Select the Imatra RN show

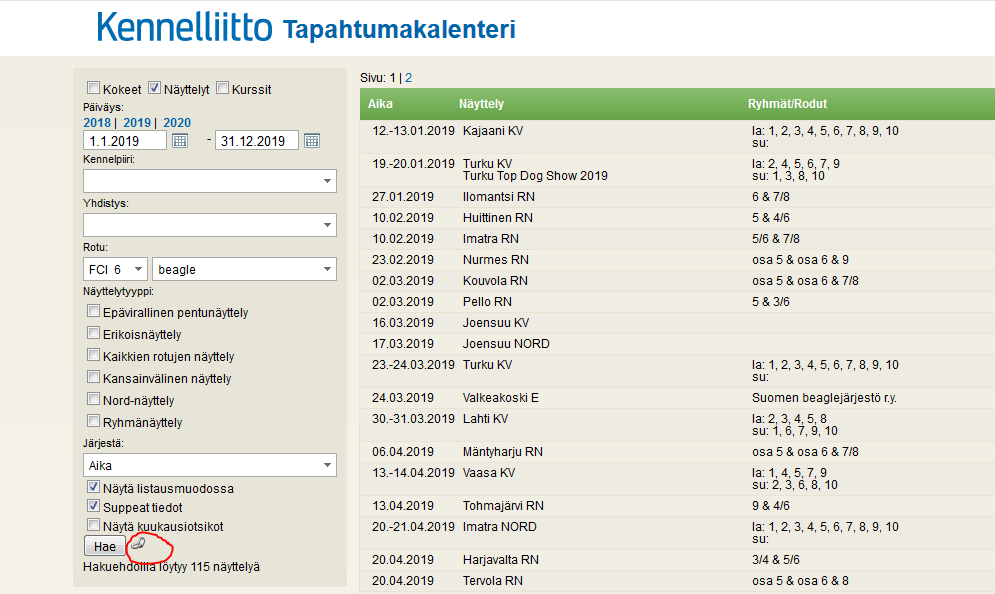tap(491, 239)
